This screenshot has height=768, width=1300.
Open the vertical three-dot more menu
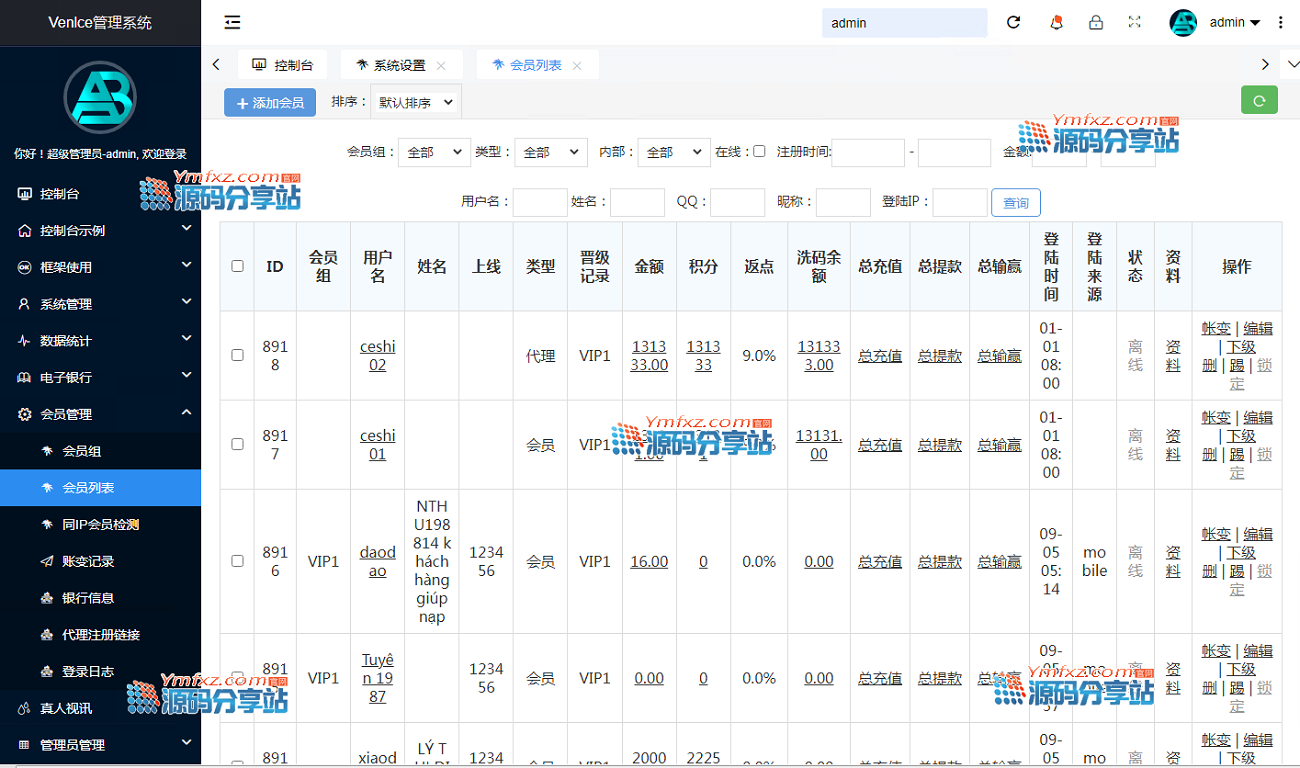click(1281, 22)
